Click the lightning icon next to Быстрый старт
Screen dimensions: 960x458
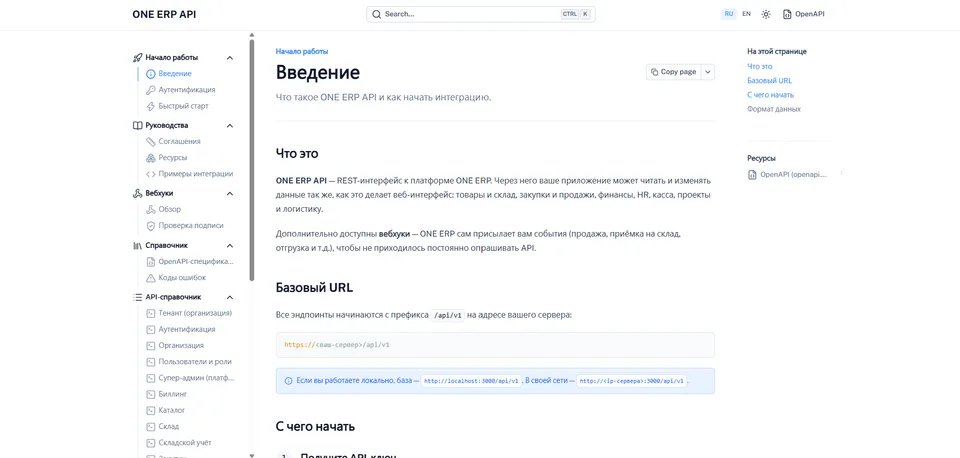click(151, 106)
